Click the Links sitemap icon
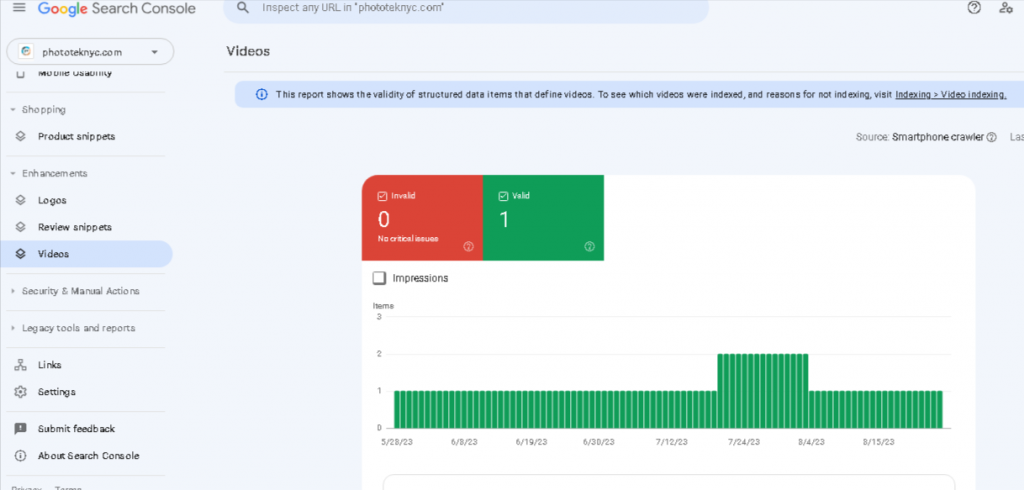 point(20,365)
